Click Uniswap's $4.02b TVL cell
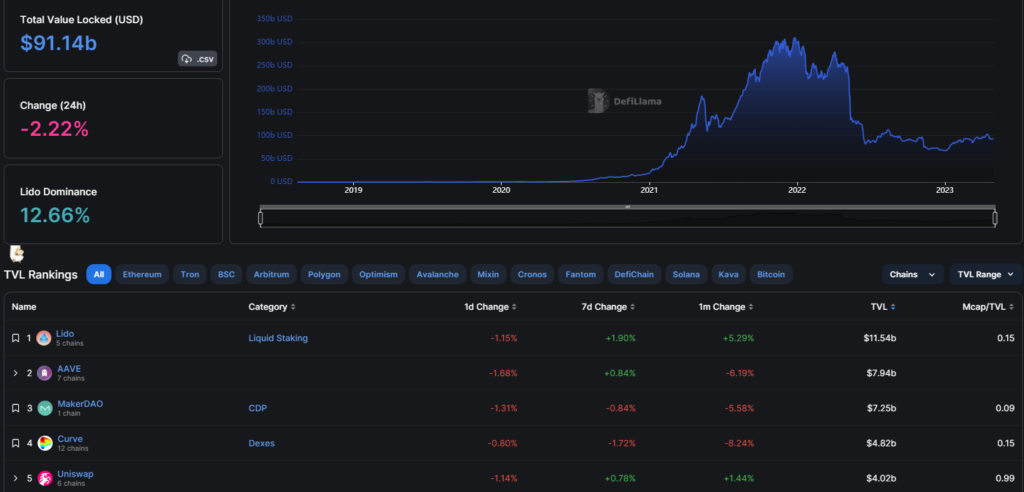Image resolution: width=1024 pixels, height=492 pixels. pos(880,478)
